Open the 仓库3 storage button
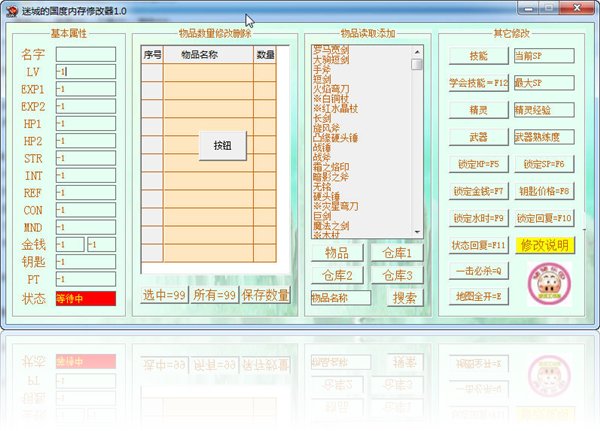Image resolution: width=600 pixels, height=431 pixels. coord(397,275)
